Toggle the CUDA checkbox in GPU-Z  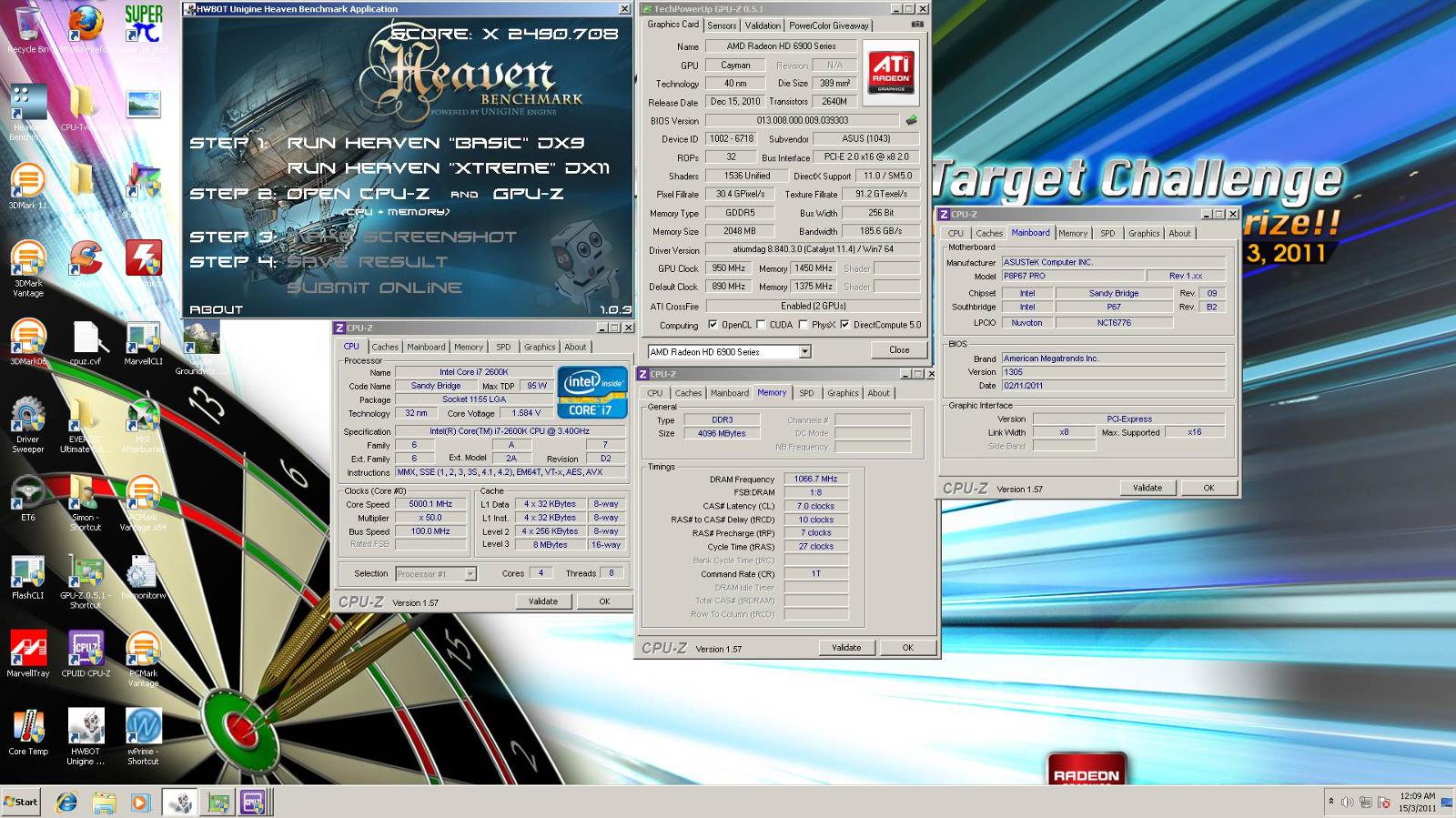(762, 325)
